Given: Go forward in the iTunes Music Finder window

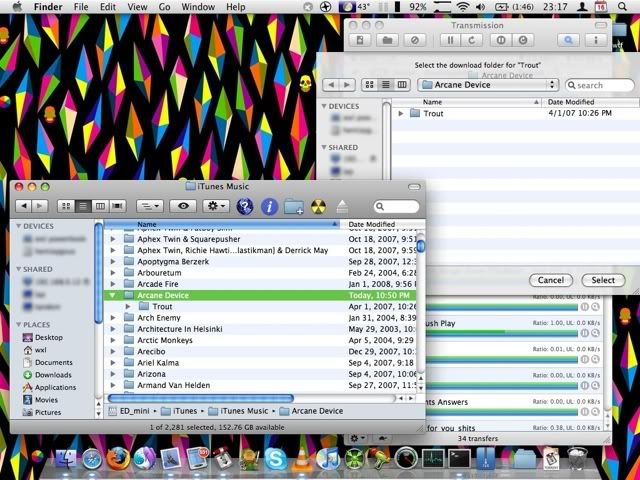Looking at the screenshot, I should click(x=40, y=206).
